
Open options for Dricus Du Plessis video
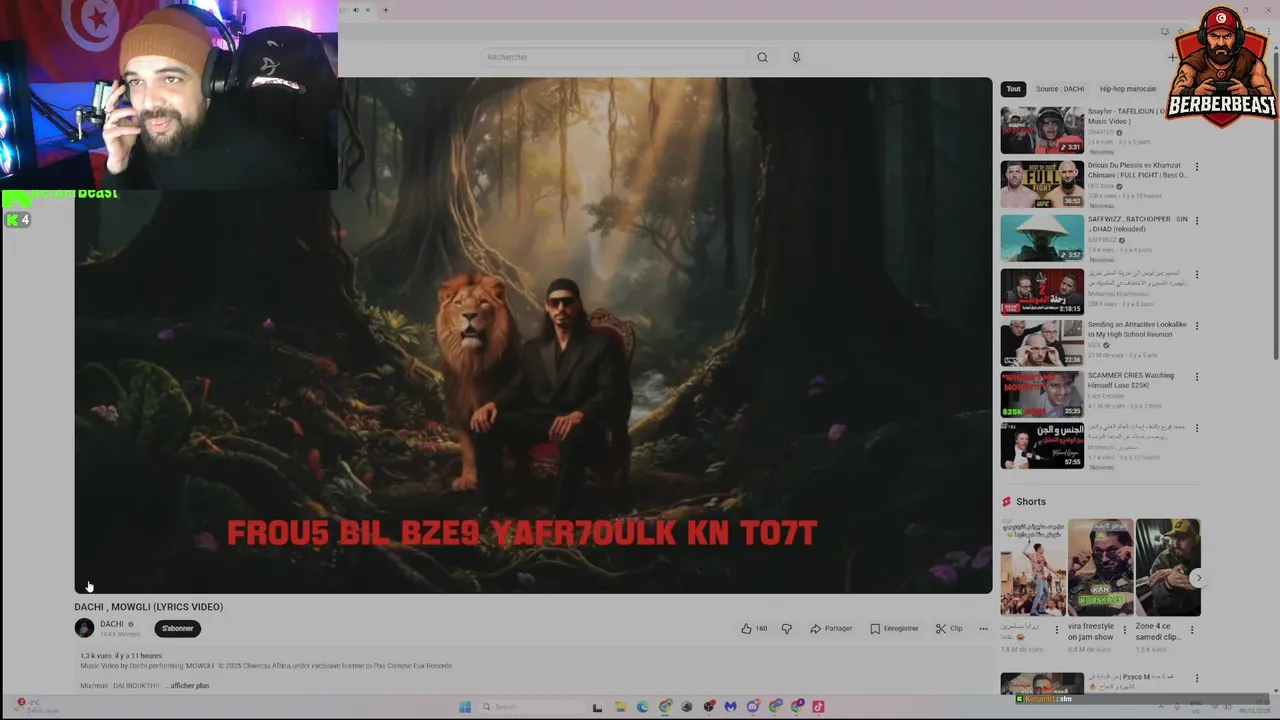1196,167
